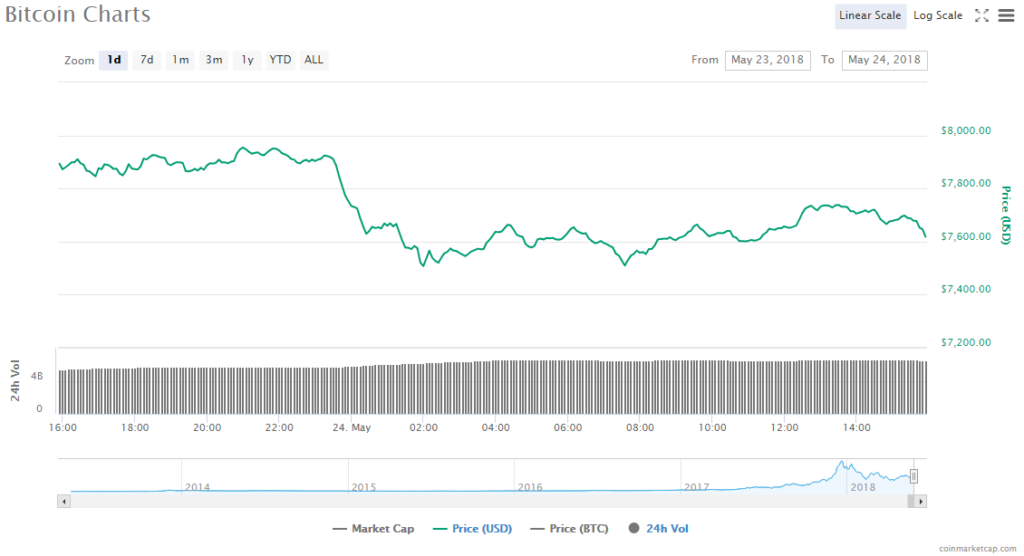This screenshot has height=556, width=1024.
Task: Show ALL price history
Action: coord(314,60)
